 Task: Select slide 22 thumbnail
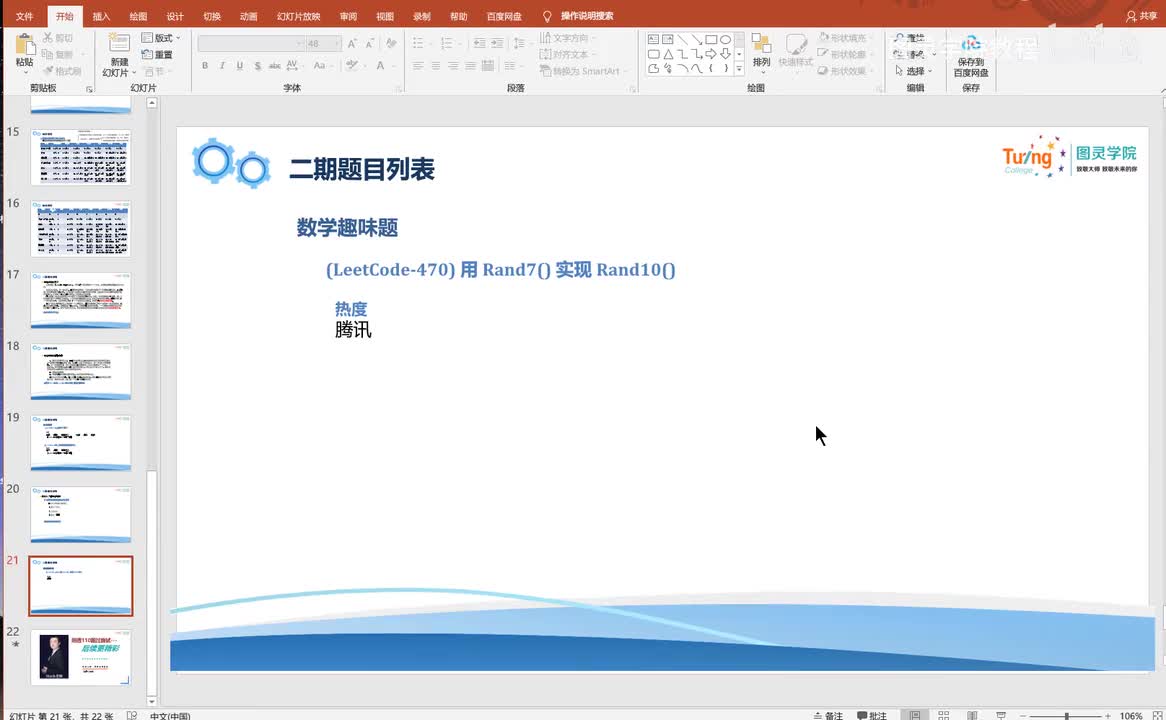coord(80,656)
